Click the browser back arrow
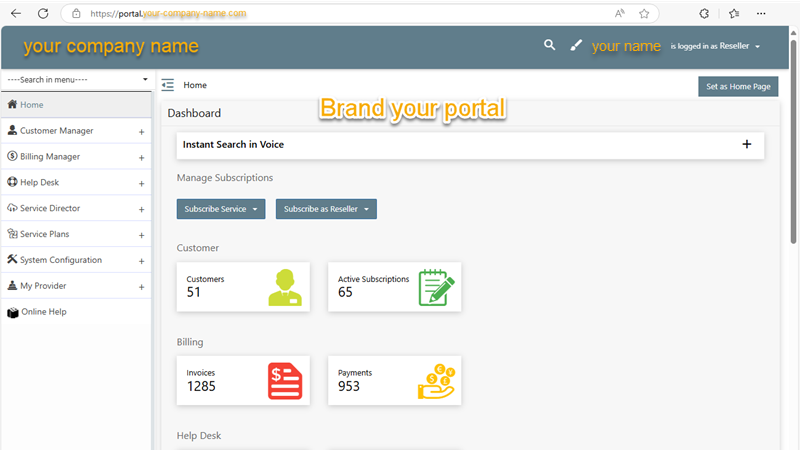800x450 pixels. pyautogui.click(x=16, y=13)
